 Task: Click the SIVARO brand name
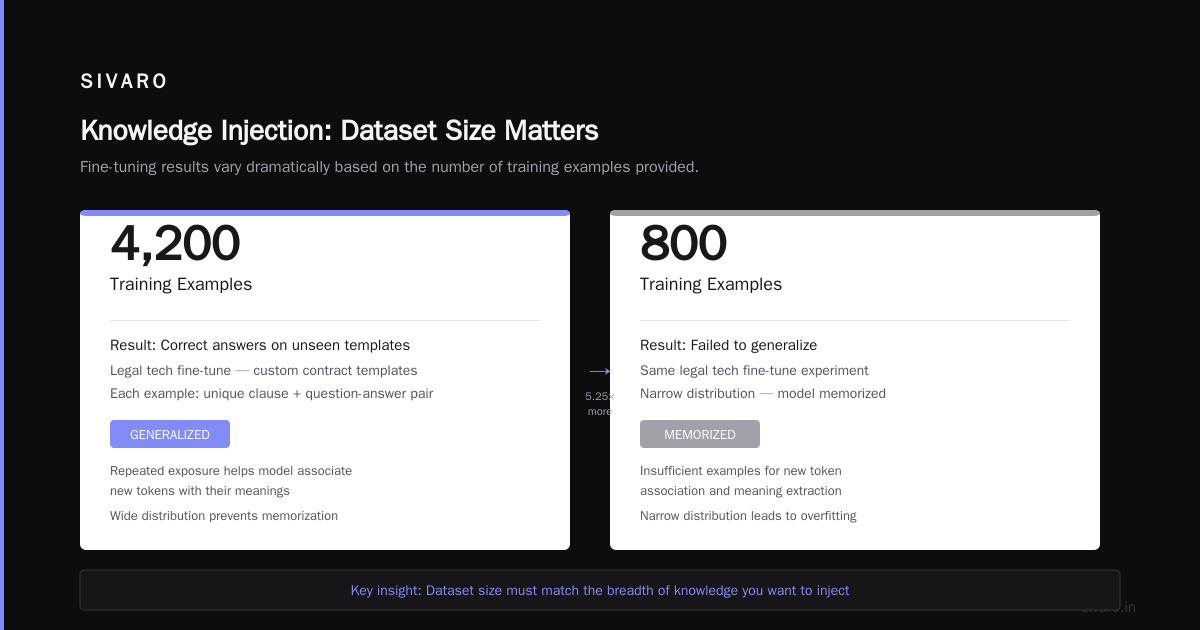(x=124, y=82)
